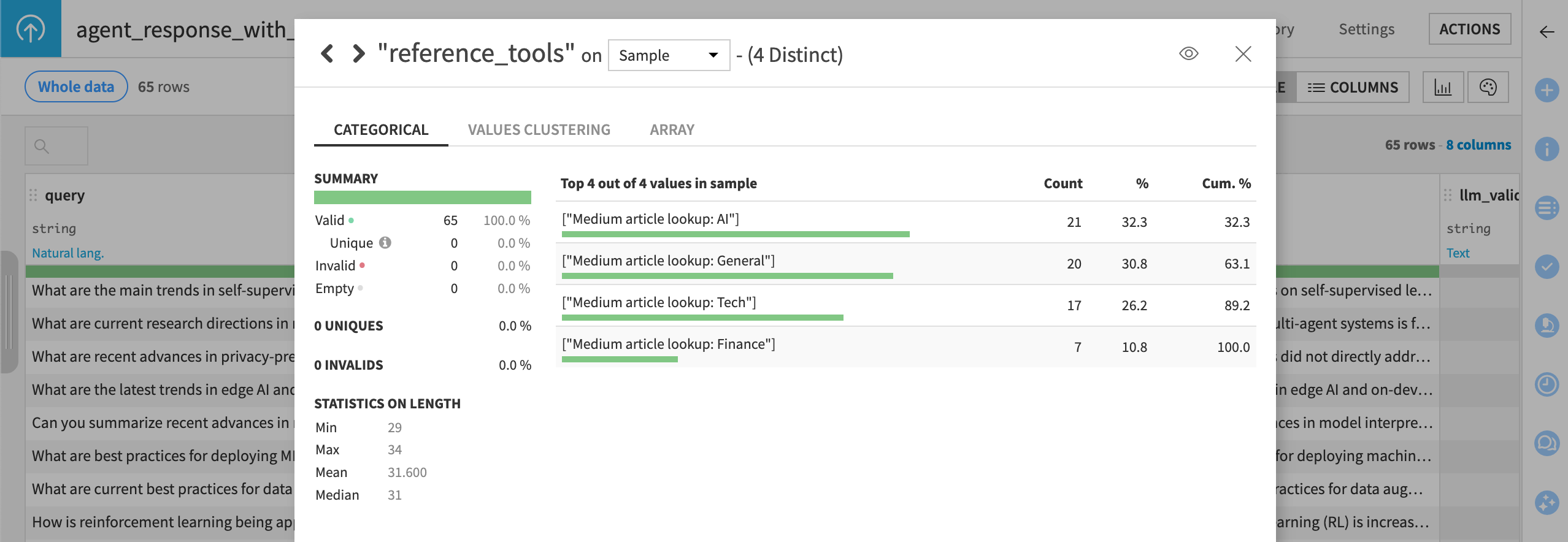The height and width of the screenshot is (542, 1568).
Task: Open the charts bar-graph icon
Action: (1443, 87)
